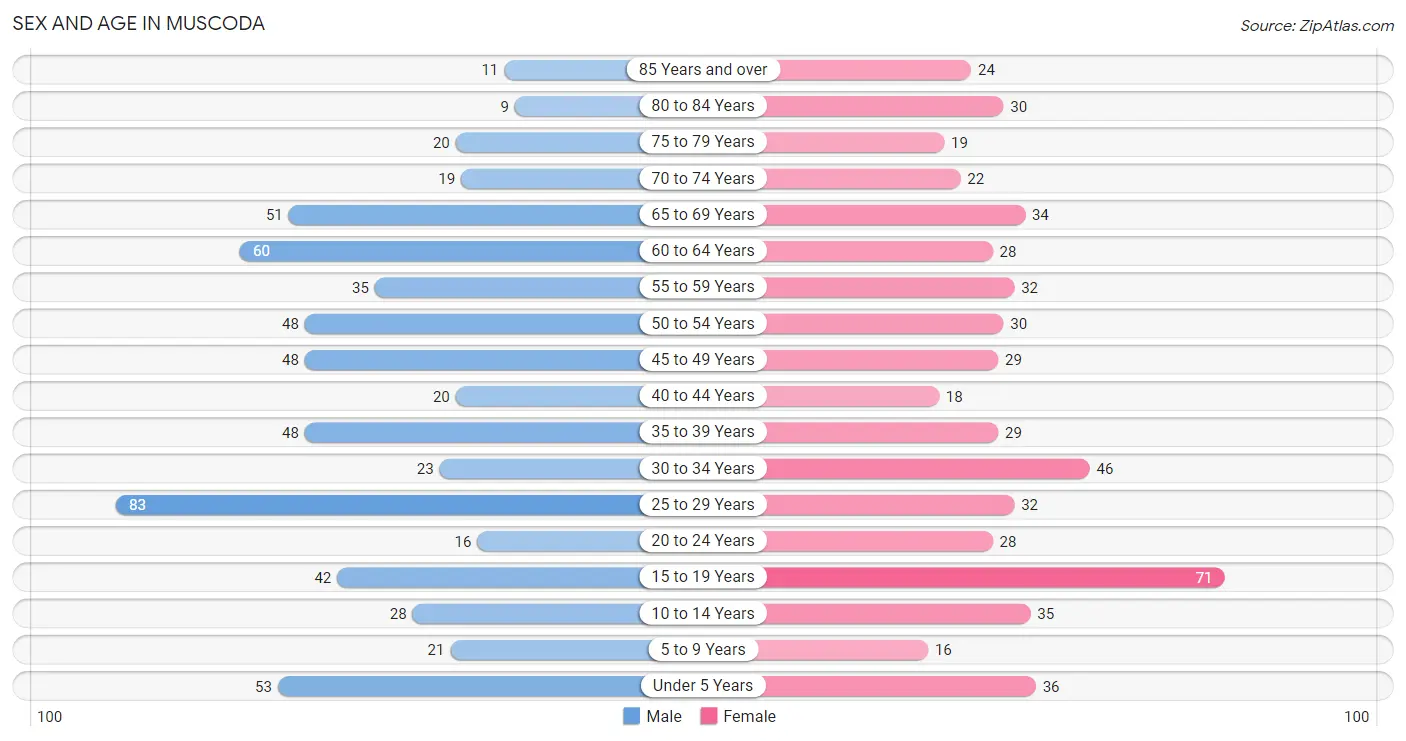Toggle the Female series legend label

point(750,716)
